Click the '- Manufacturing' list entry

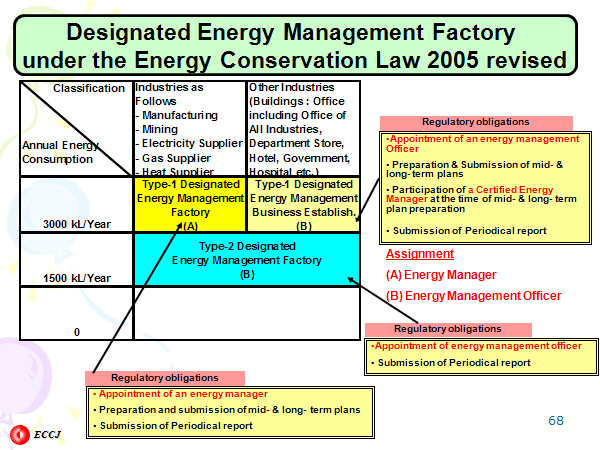[176, 116]
